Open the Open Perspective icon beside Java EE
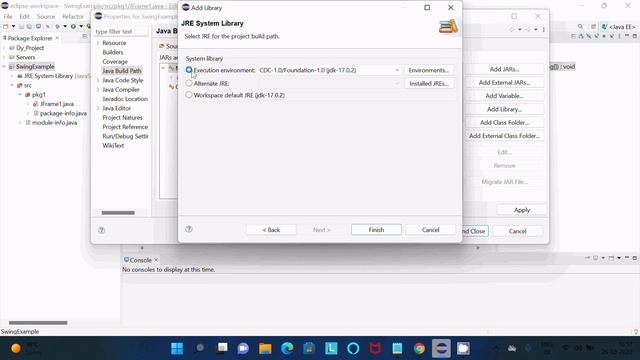This screenshot has height=360, width=640. pyautogui.click(x=593, y=27)
